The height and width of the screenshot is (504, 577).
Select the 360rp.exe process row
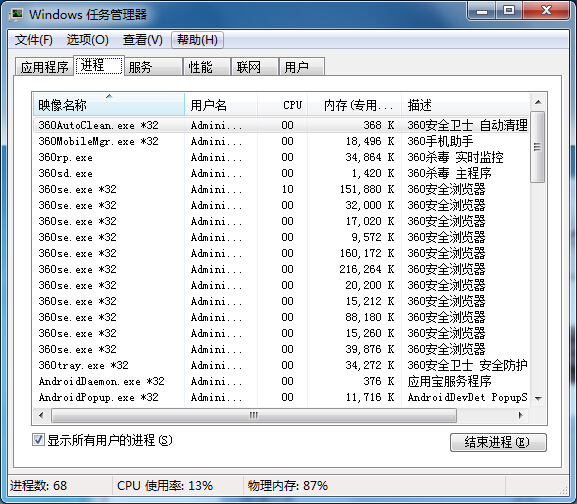(x=281, y=157)
